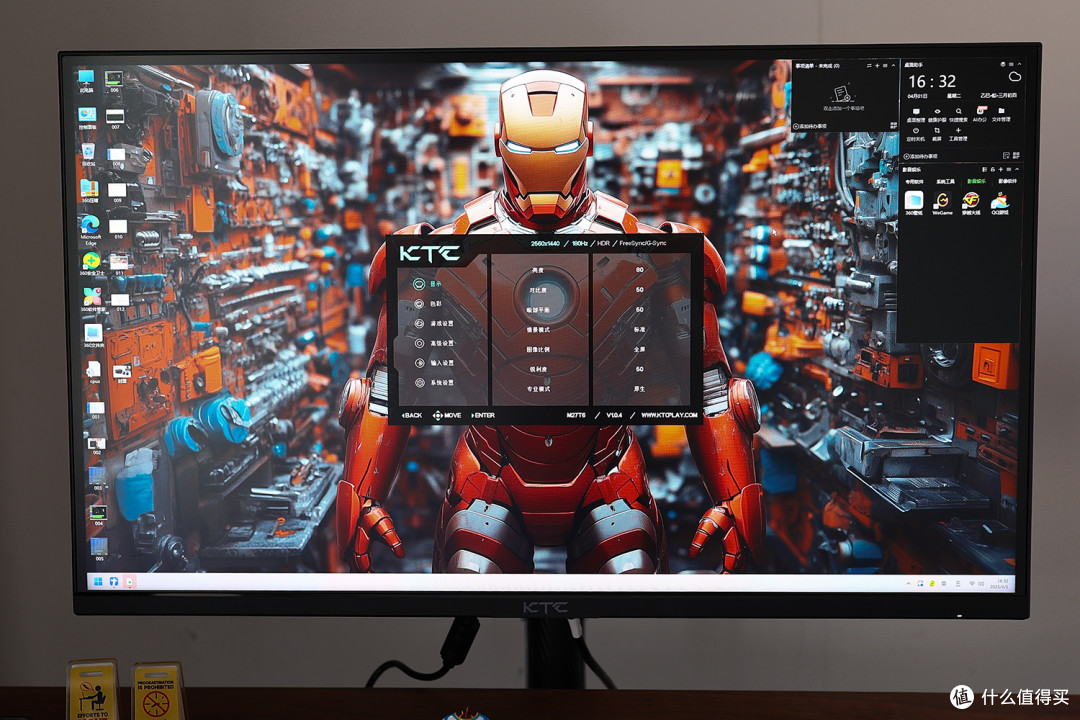Screen dimensions: 1080x720
Task: Select the desktop file named 006
Action: pyautogui.click(x=114, y=81)
